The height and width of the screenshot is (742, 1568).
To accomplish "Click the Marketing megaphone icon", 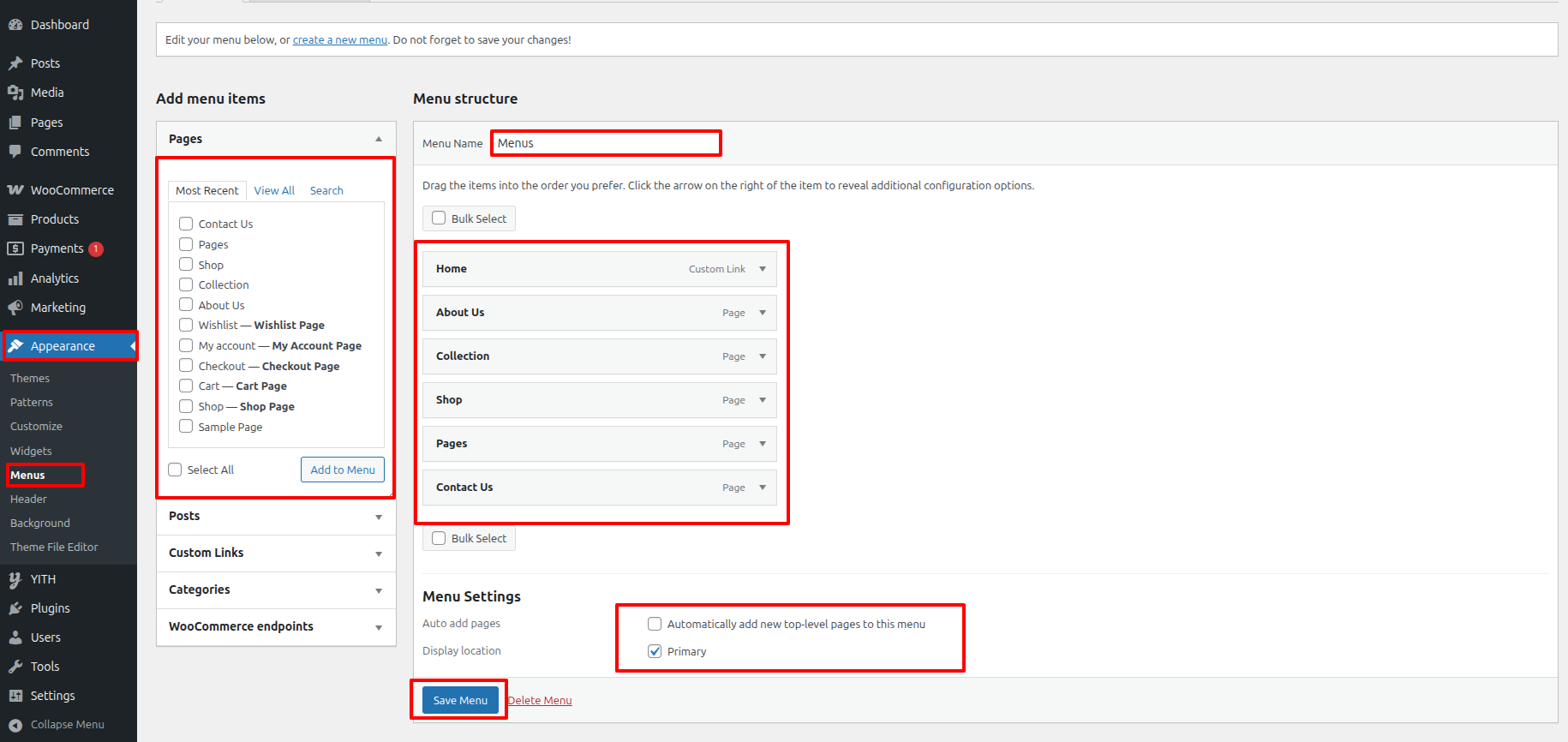I will coord(15,308).
